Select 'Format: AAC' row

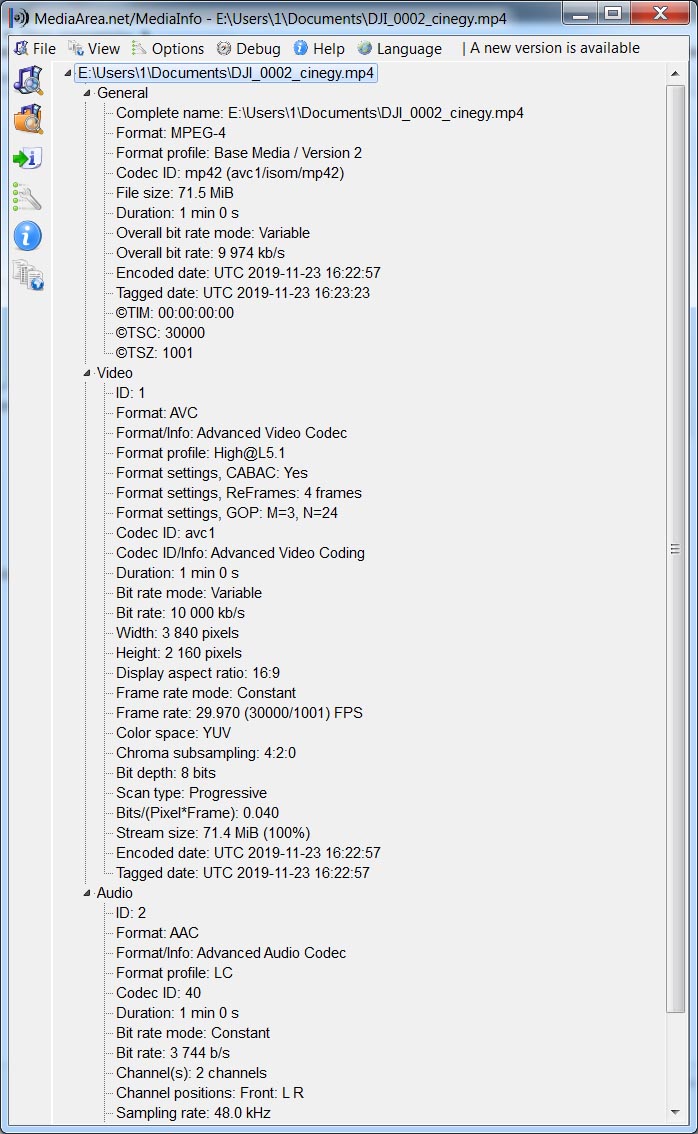[158, 934]
